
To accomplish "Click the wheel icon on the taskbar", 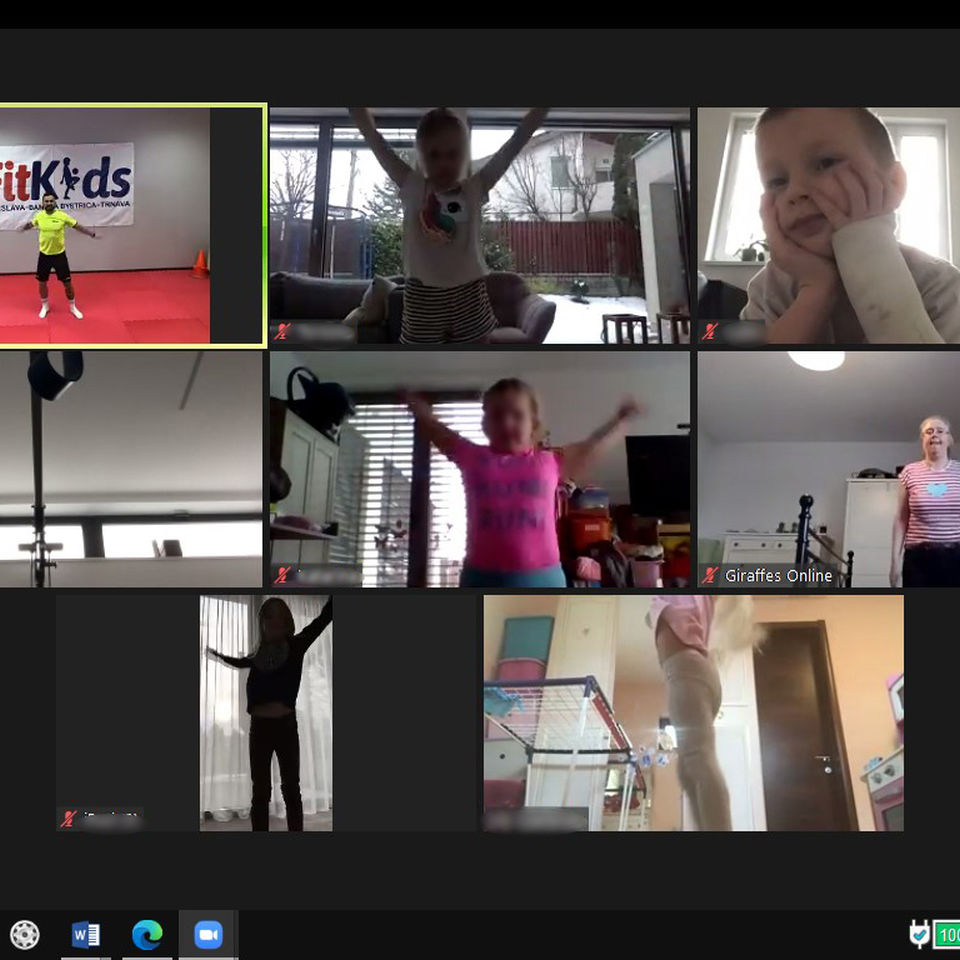I will (26, 934).
